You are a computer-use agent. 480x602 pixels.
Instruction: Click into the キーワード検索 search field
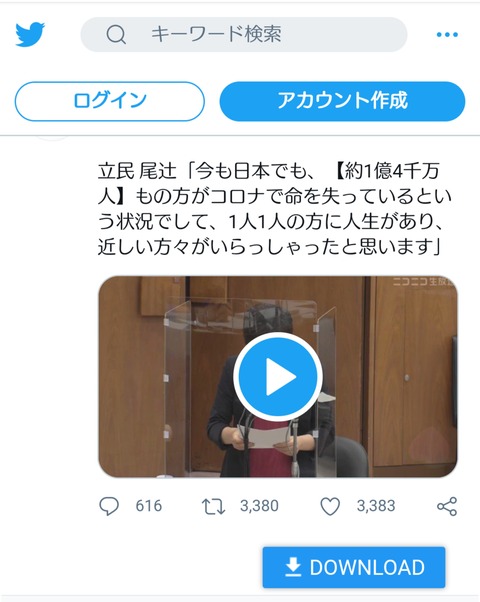(x=243, y=35)
